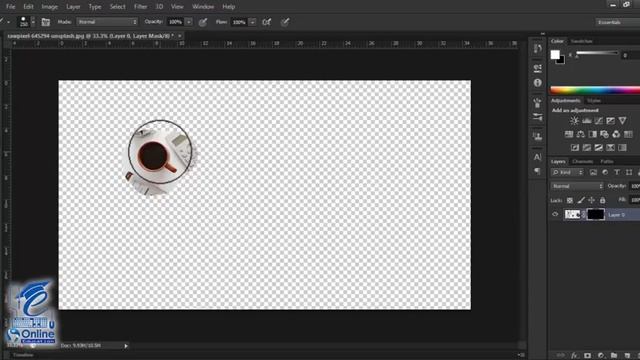Open the layer filter Kind dropdown
The width and height of the screenshot is (640, 360).
[x=567, y=172]
